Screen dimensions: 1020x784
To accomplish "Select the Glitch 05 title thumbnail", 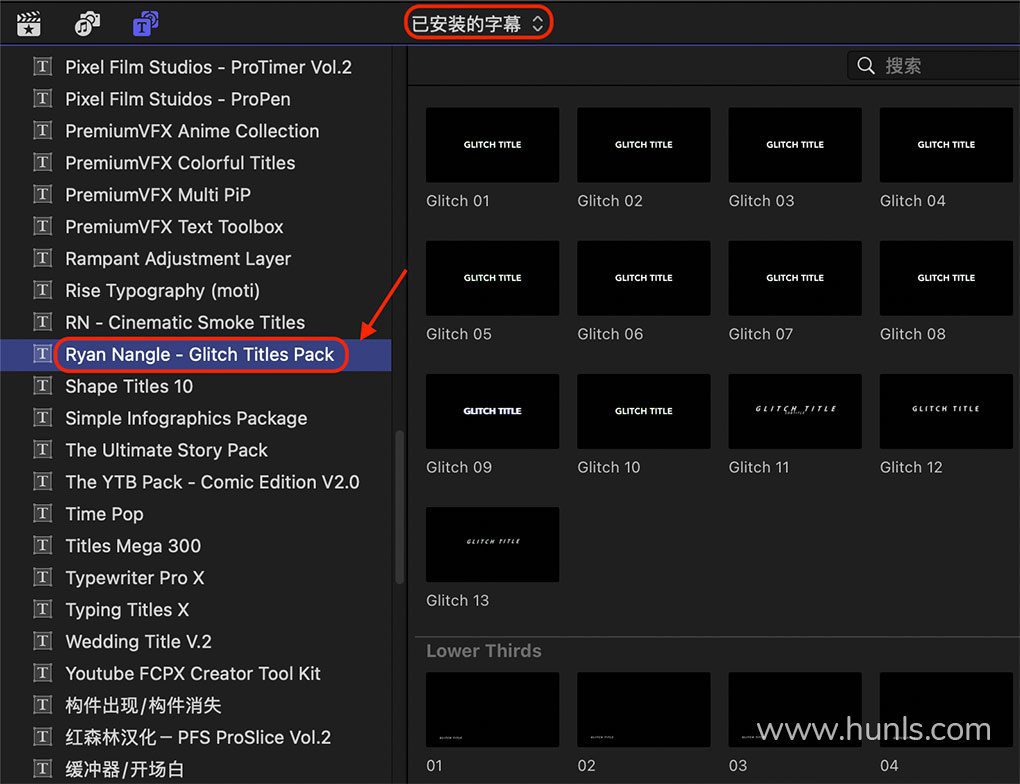I will click(x=492, y=278).
